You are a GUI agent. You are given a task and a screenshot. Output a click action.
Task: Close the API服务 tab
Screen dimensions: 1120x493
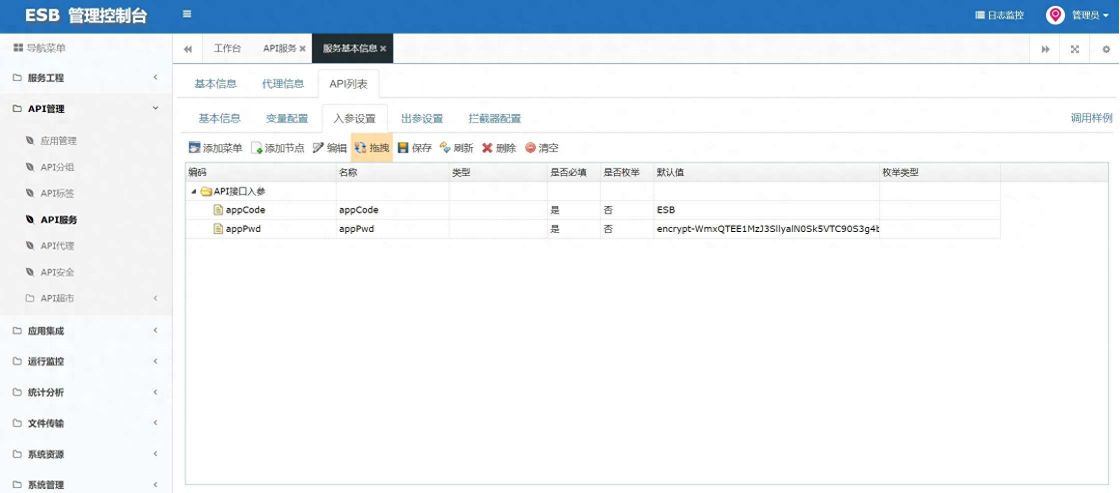(303, 49)
